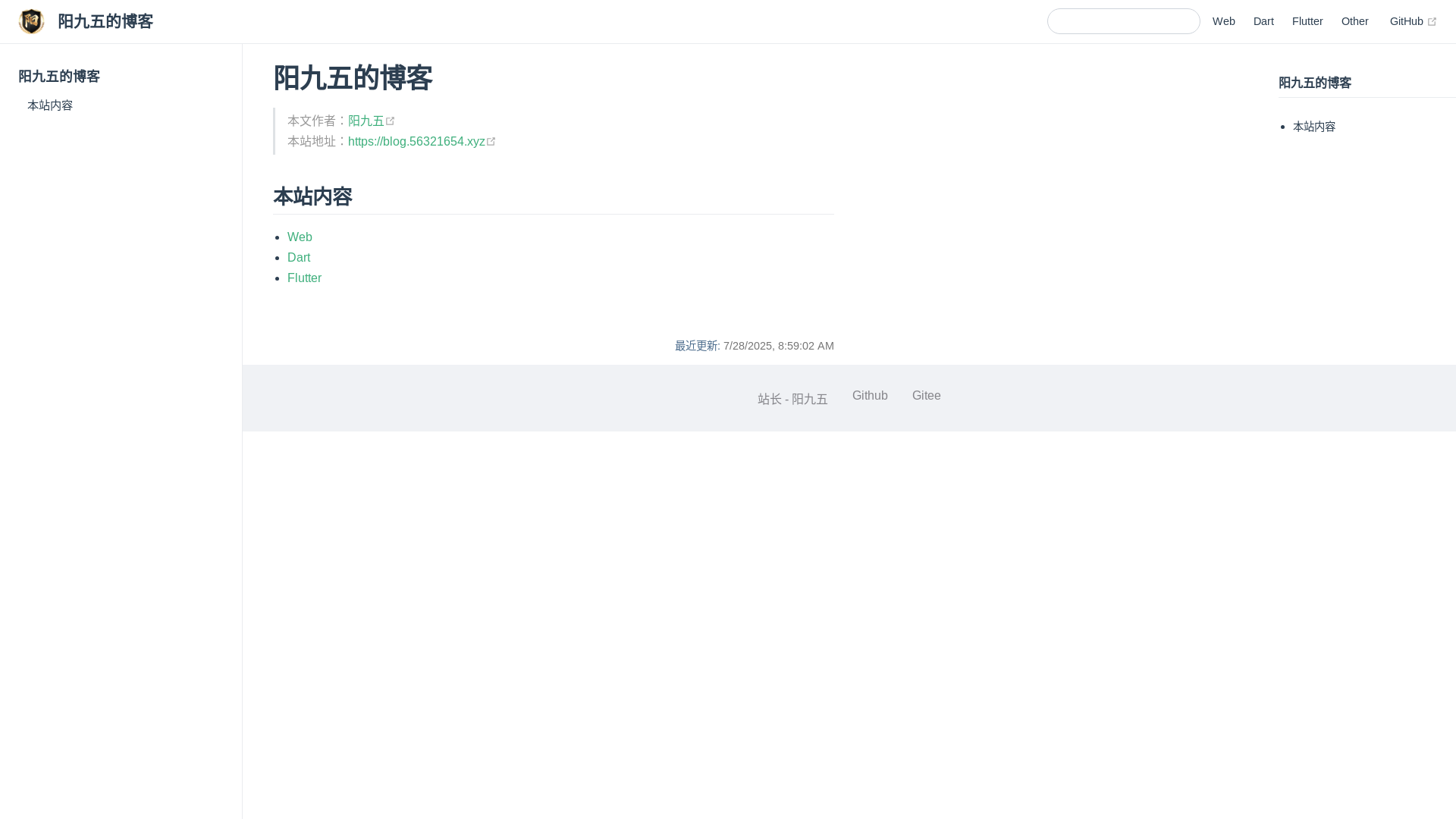Open the Flutter link in the content list

(x=304, y=278)
